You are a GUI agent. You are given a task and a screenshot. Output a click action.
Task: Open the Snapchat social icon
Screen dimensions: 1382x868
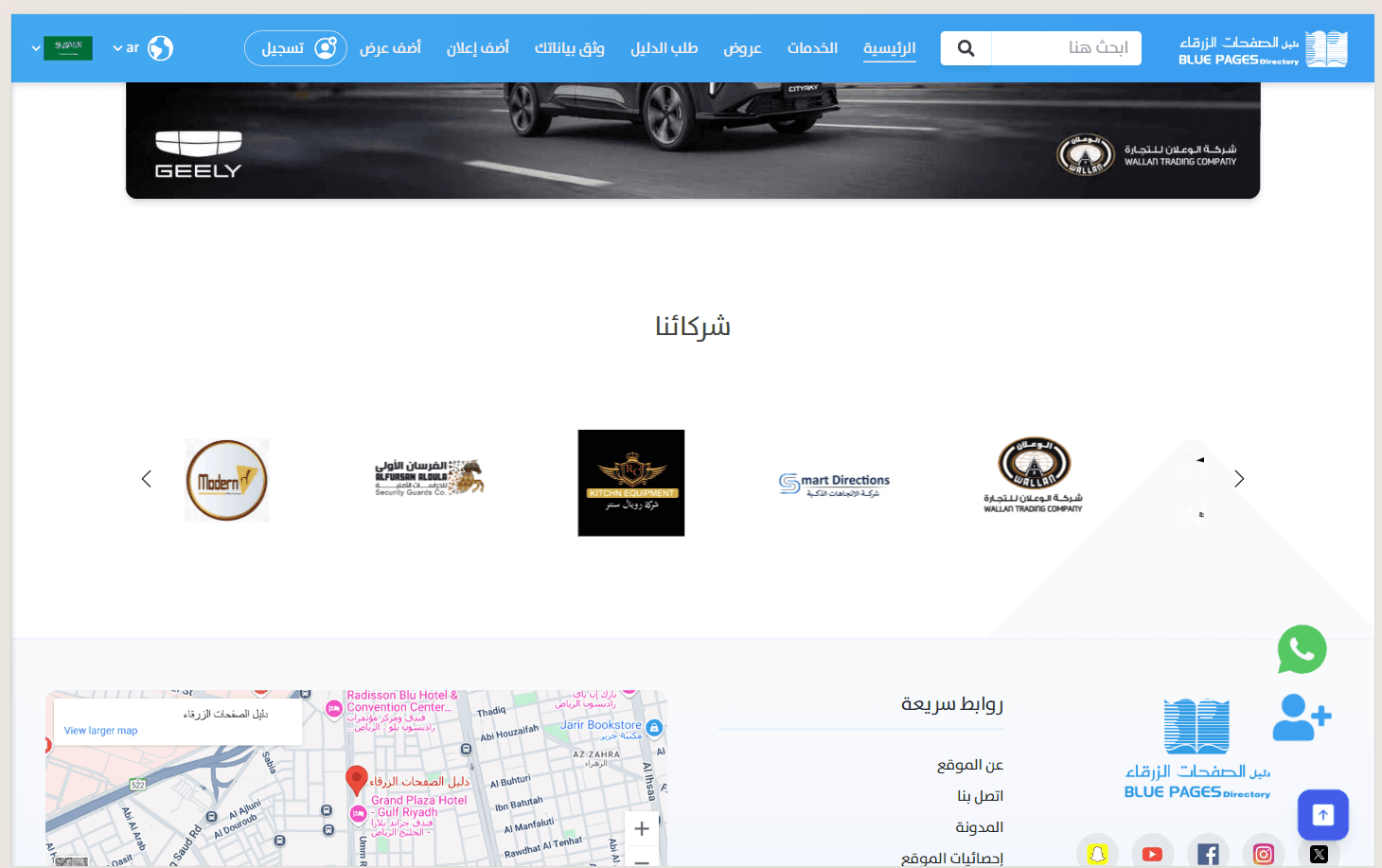tap(1097, 854)
